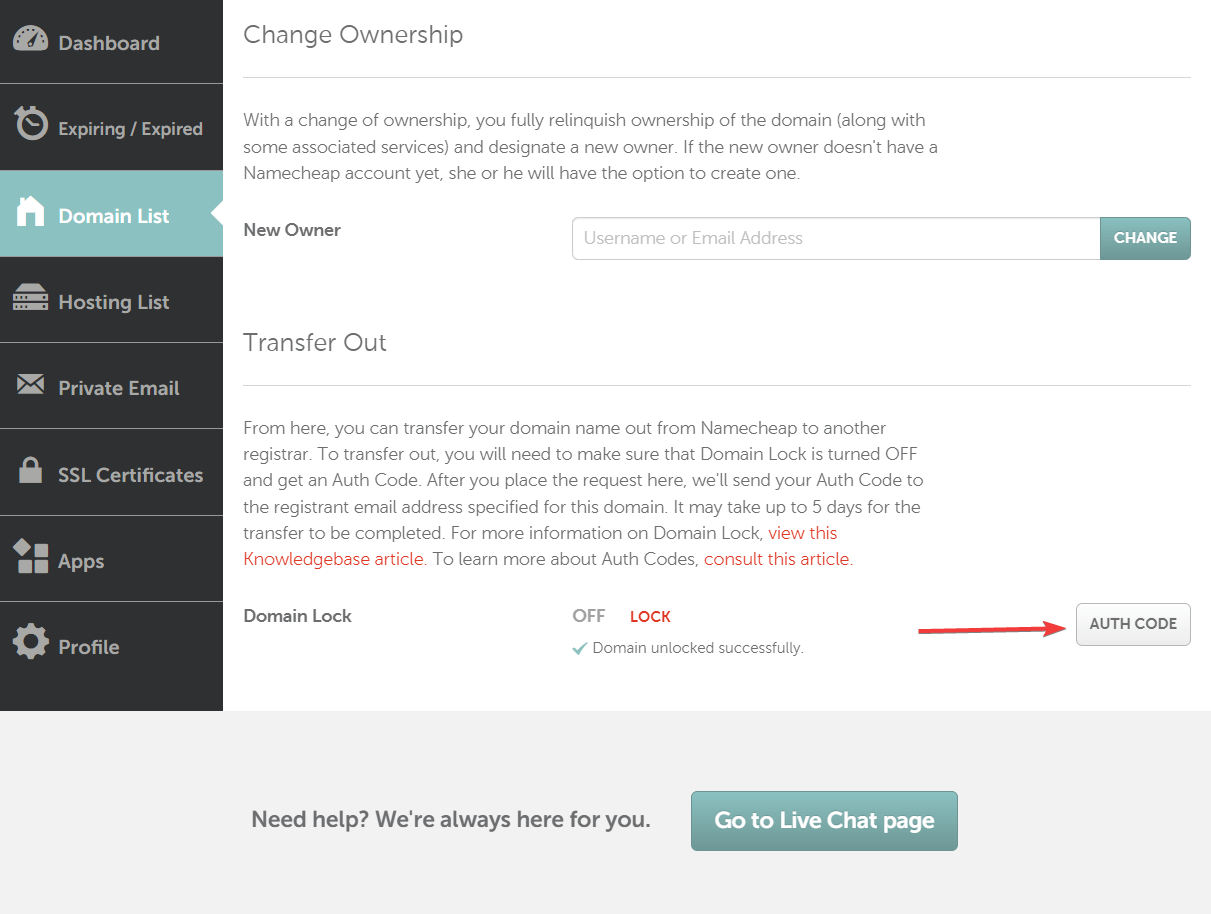Open the Profile gear icon

(x=31, y=644)
